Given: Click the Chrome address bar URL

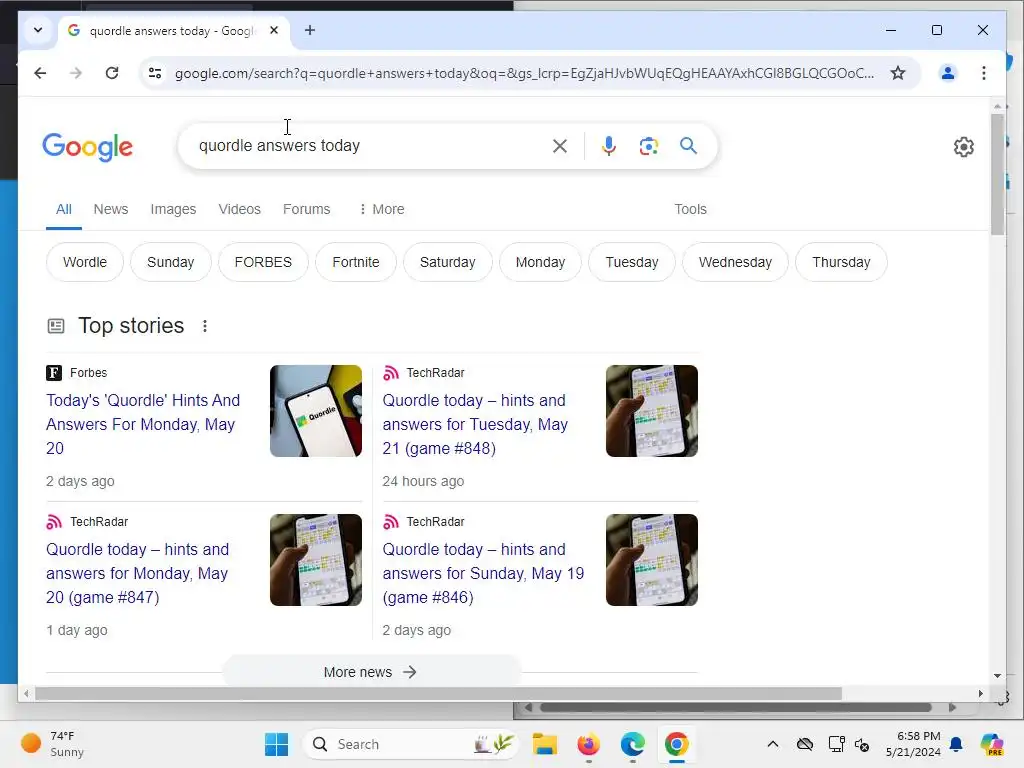Looking at the screenshot, I should [524, 73].
